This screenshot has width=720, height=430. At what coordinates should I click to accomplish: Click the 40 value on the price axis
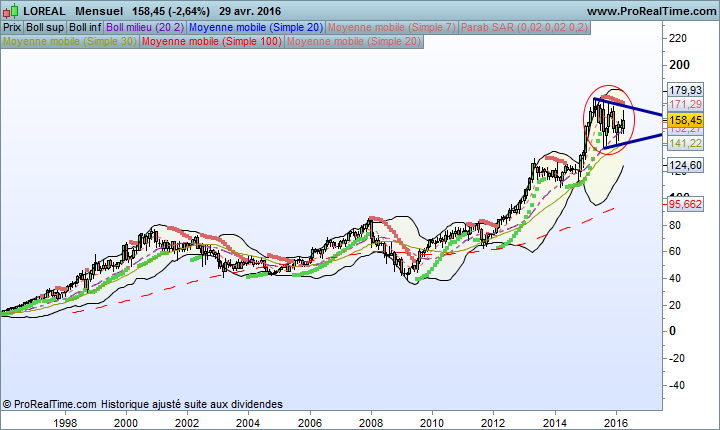click(x=675, y=278)
